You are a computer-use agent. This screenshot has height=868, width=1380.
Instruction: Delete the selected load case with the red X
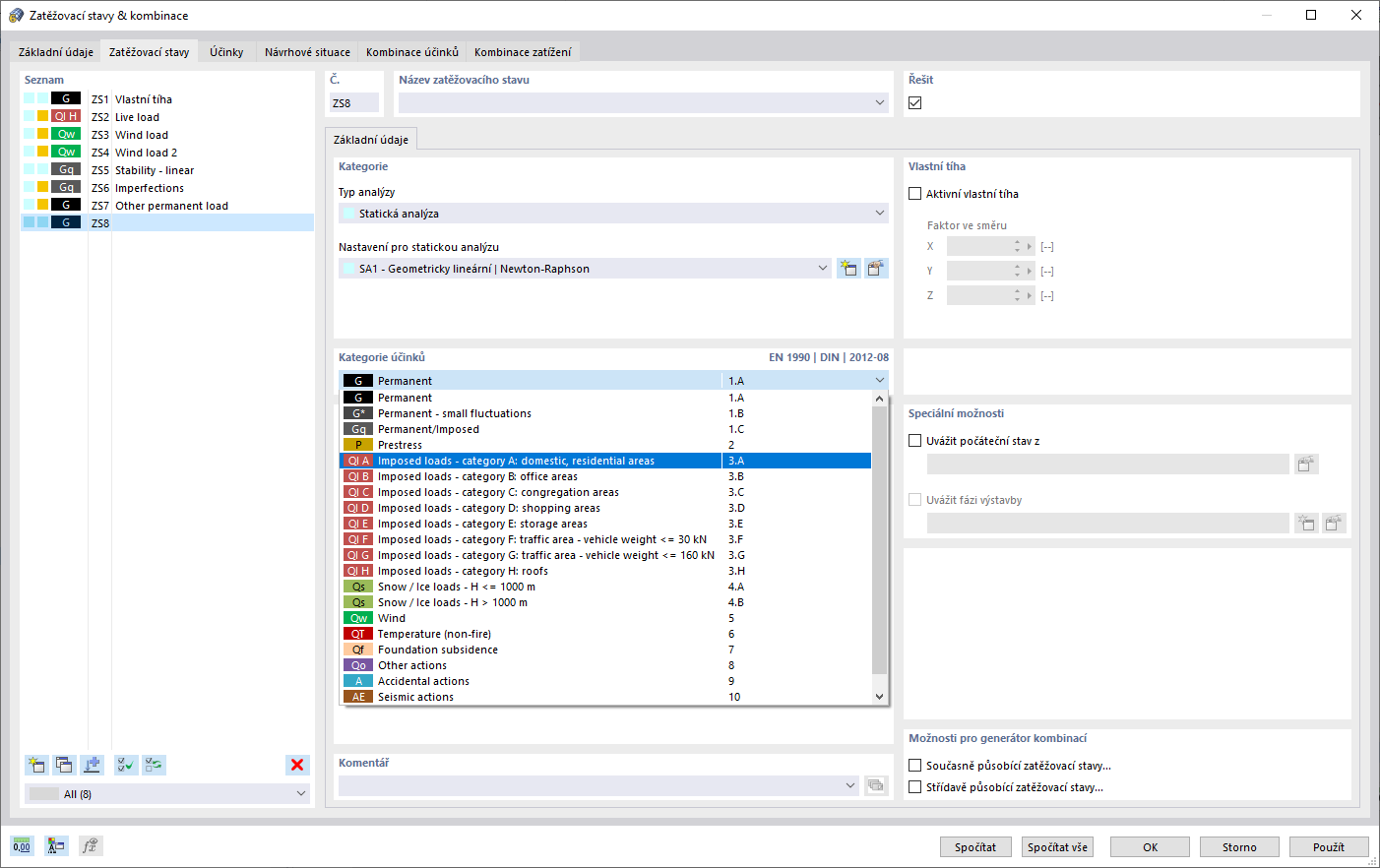coord(297,765)
